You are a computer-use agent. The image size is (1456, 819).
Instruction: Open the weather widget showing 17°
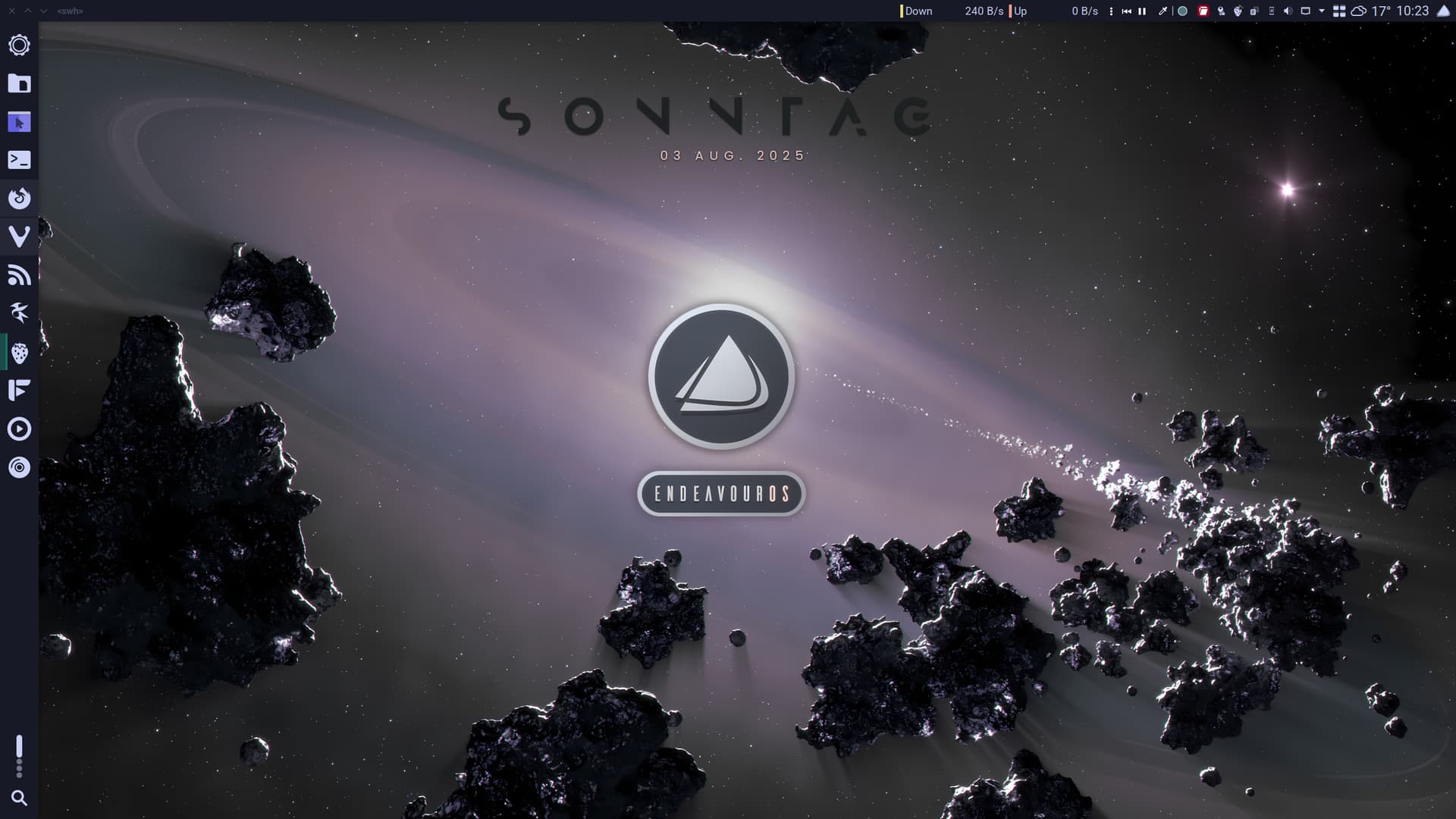click(x=1371, y=11)
